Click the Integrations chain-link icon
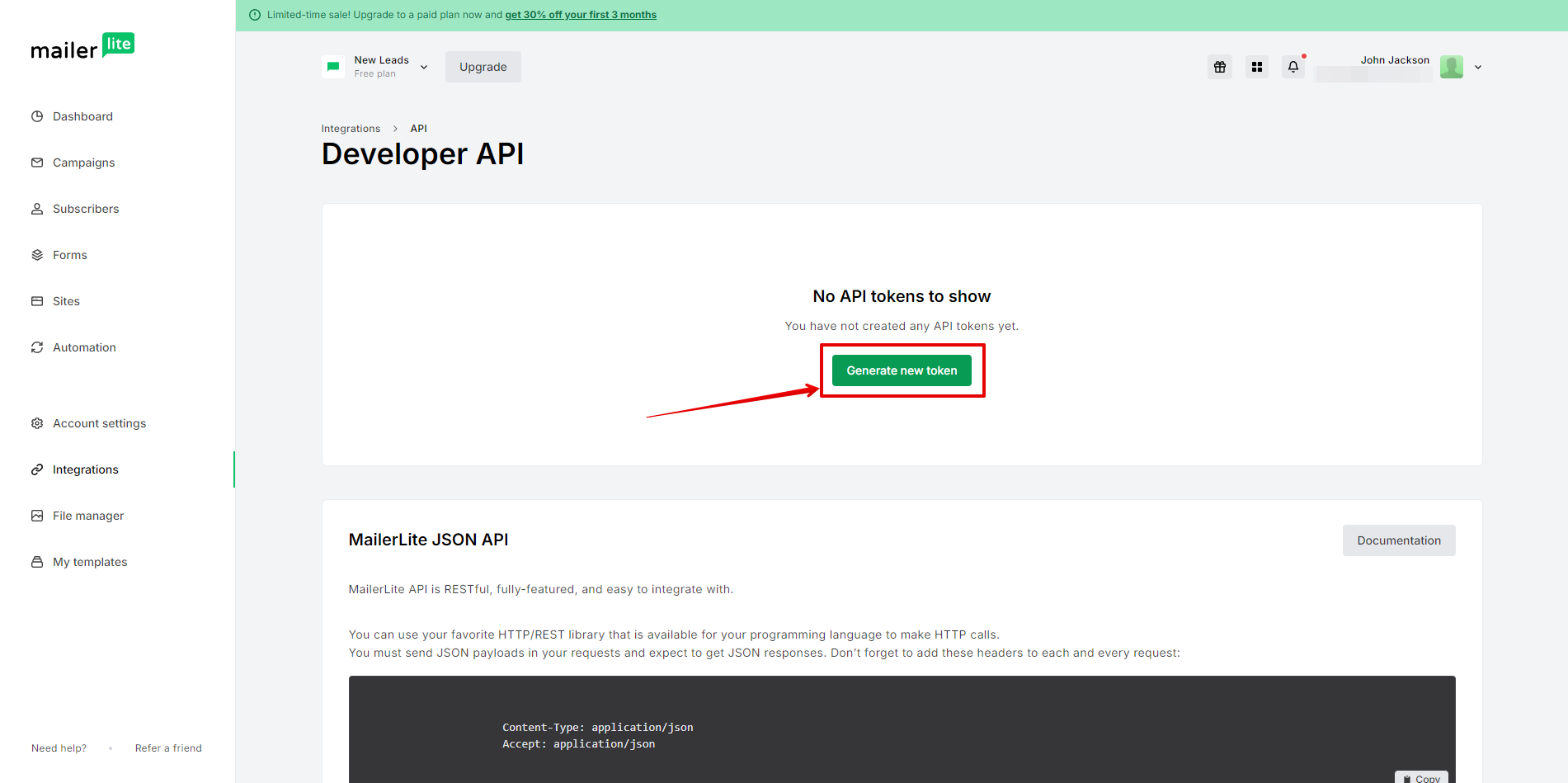The image size is (1568, 783). click(37, 469)
